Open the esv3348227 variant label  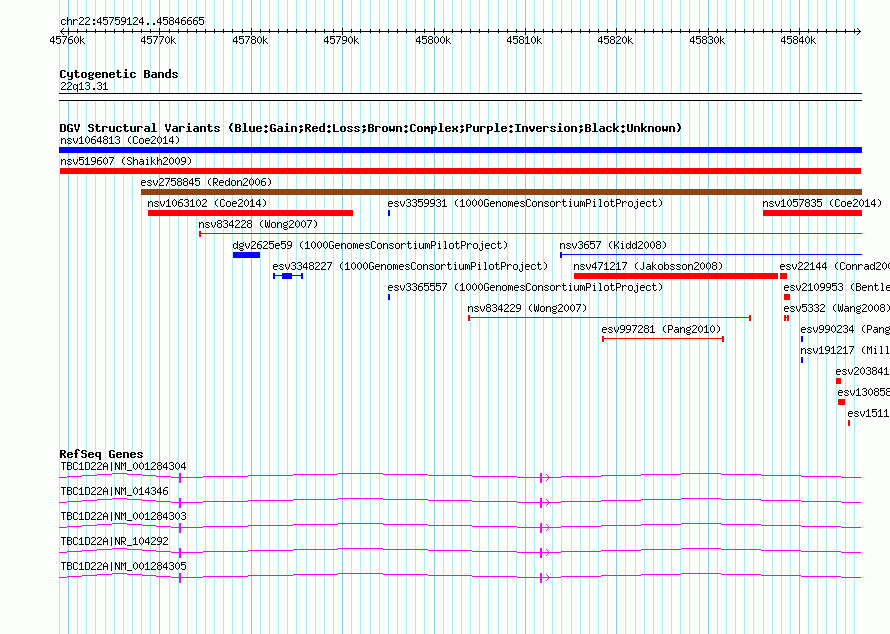click(x=410, y=266)
